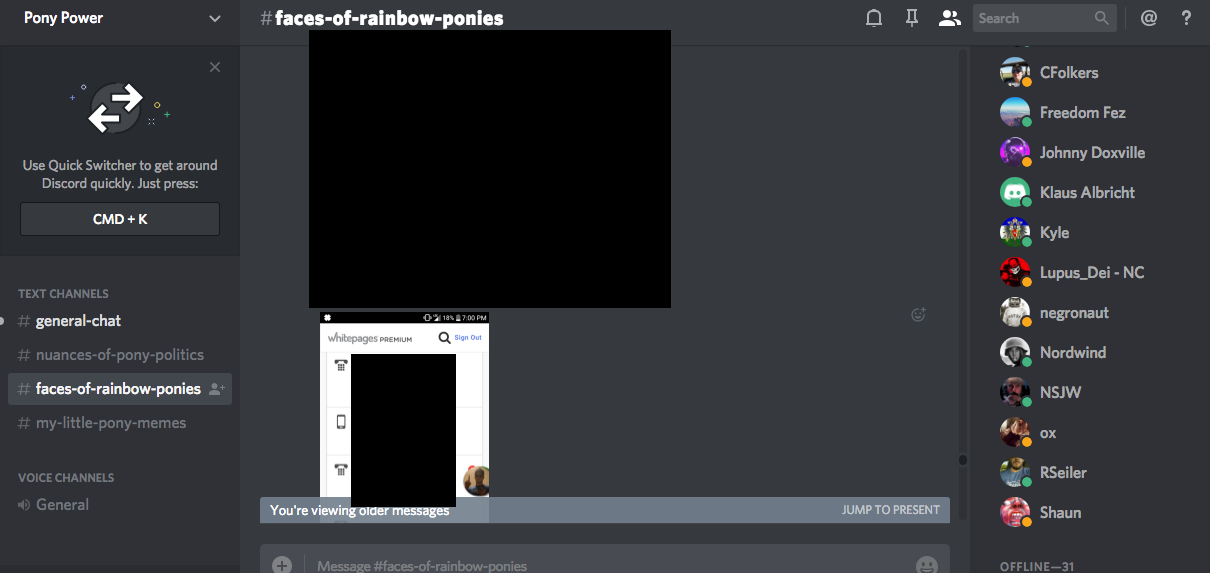Dismiss the Quick Switcher tip
Viewport: 1210px width, 573px height.
(x=215, y=67)
